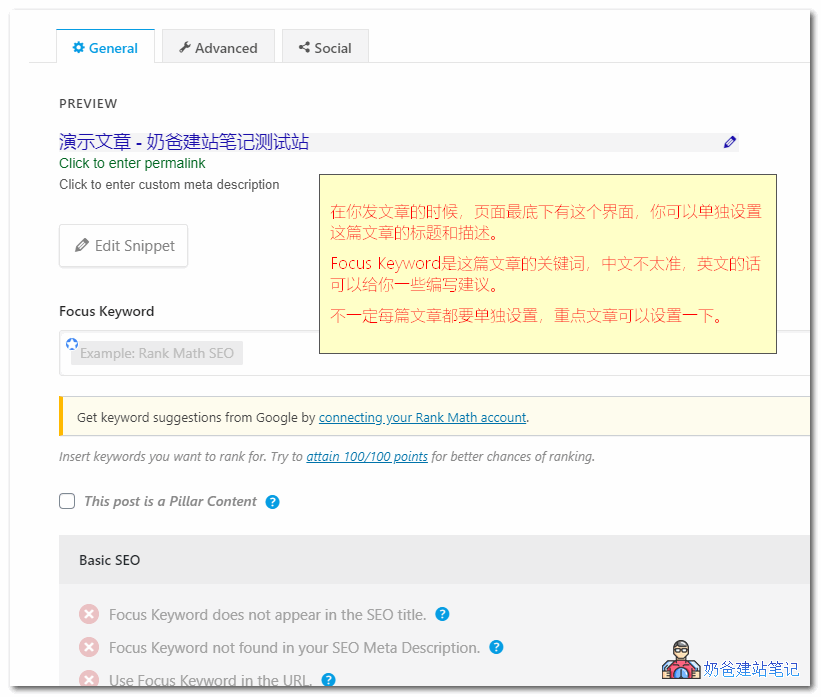Viewport: 821px width, 697px height.
Task: Click the attain 100/100 points link
Action: (x=370, y=455)
